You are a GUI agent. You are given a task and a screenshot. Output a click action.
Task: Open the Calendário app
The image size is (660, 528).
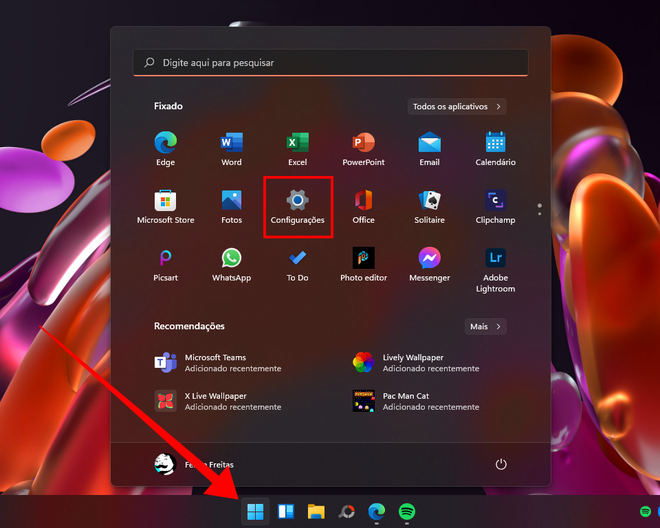click(x=495, y=148)
